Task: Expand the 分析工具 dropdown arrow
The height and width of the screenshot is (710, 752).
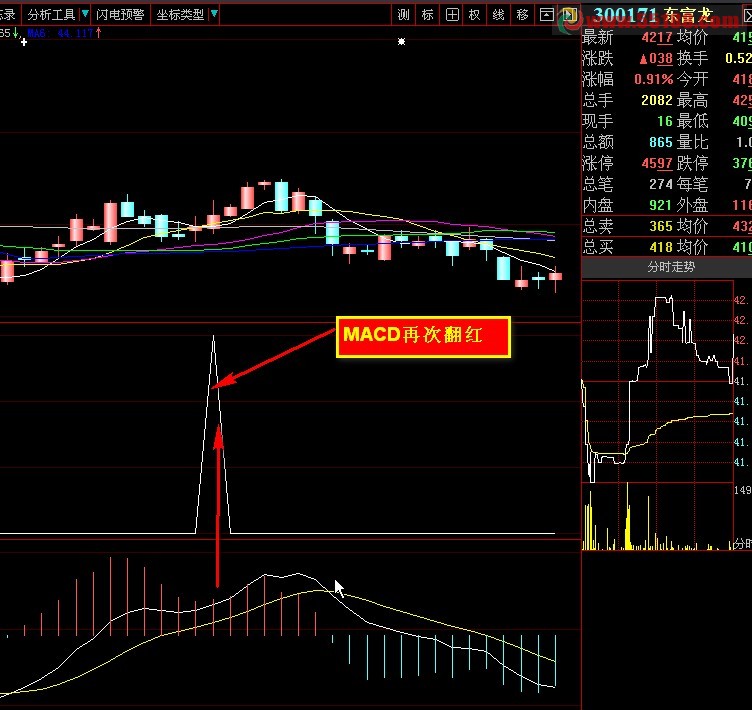Action: (85, 14)
